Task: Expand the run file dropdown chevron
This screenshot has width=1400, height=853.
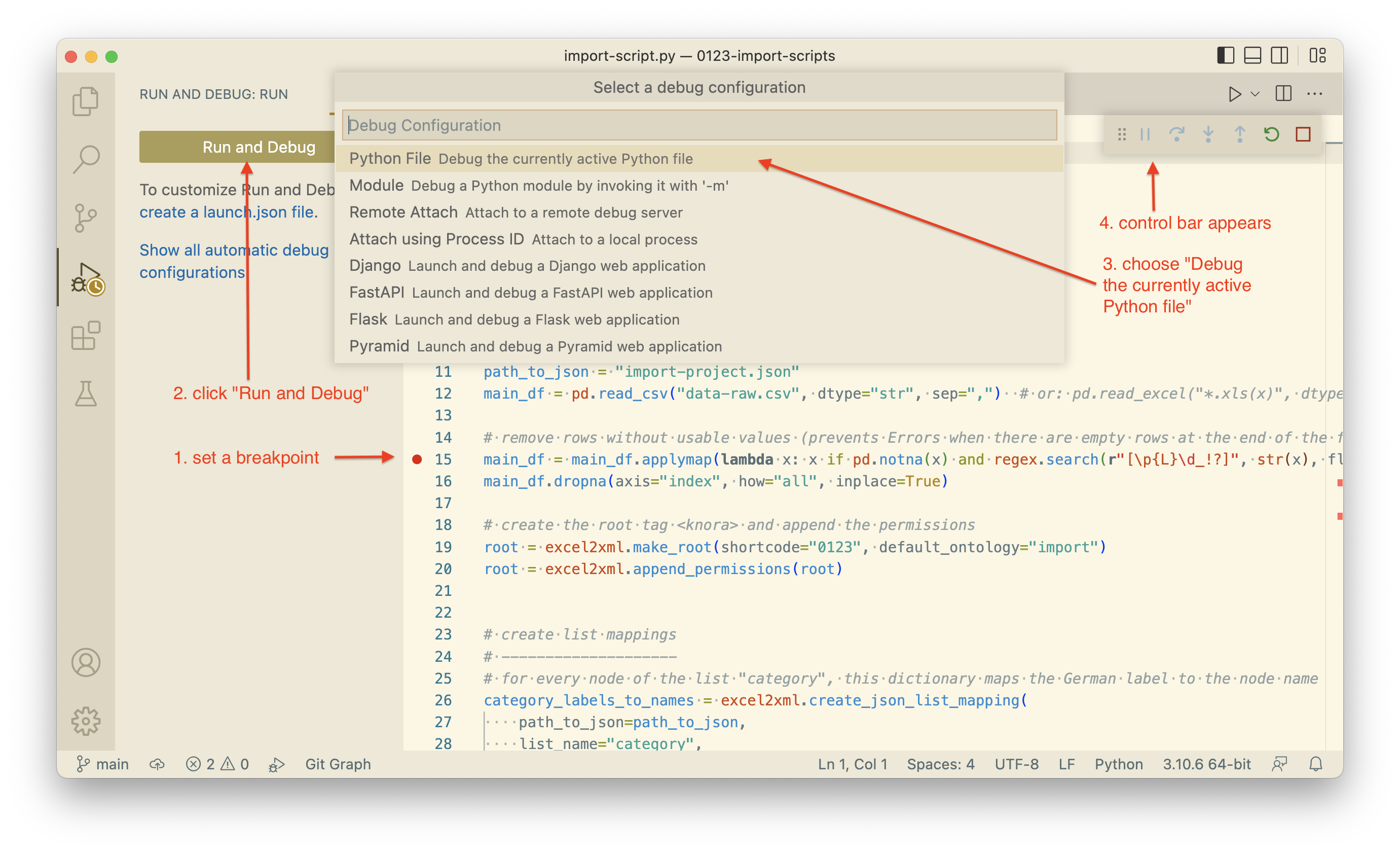Action: tap(1255, 94)
